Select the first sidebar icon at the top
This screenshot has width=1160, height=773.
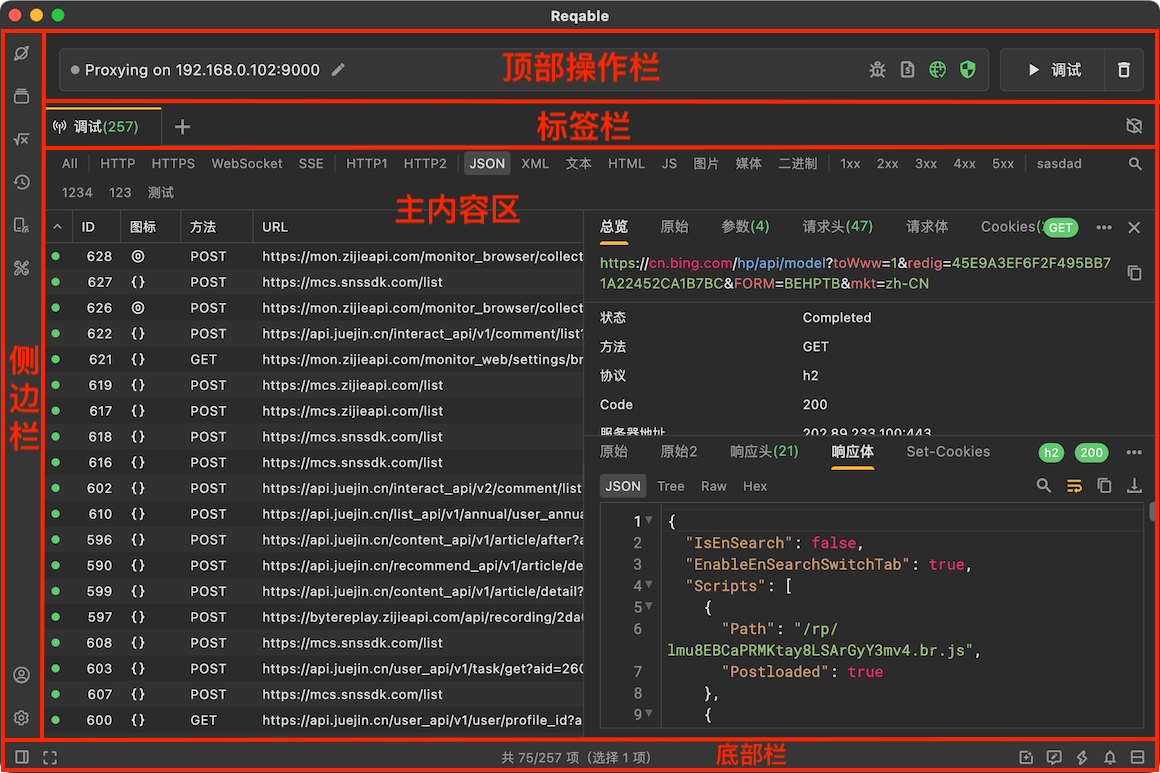point(21,53)
